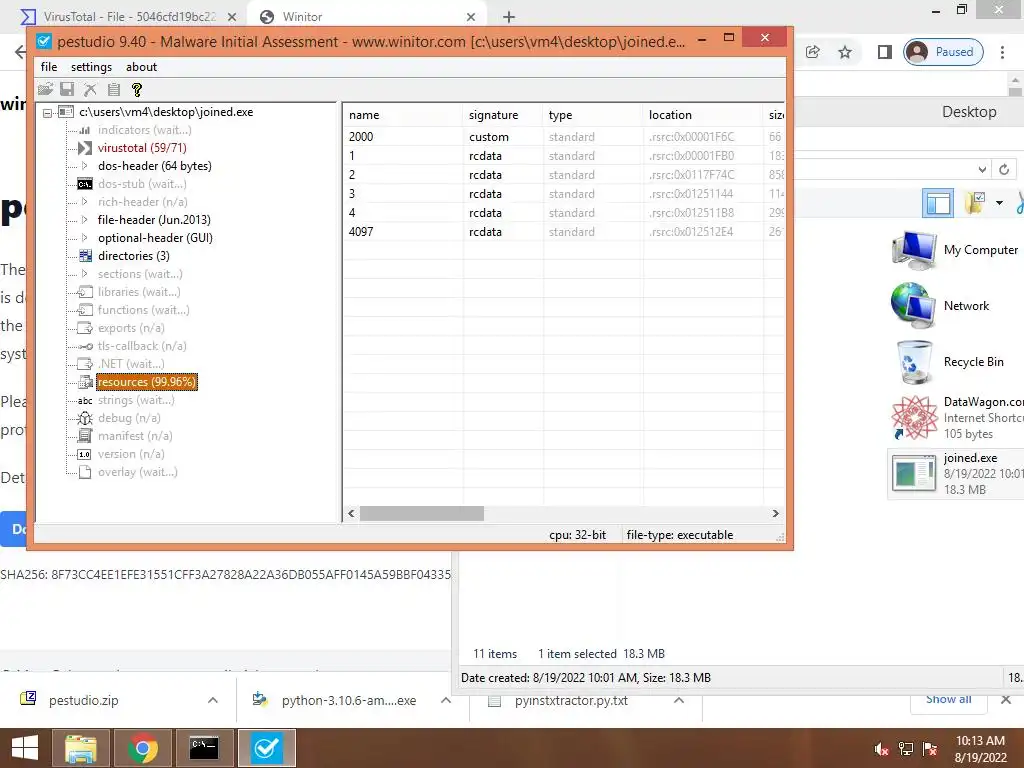Image resolution: width=1024 pixels, height=768 pixels.
Task: Expand the optional-header (GUI) node
Action: point(84,238)
